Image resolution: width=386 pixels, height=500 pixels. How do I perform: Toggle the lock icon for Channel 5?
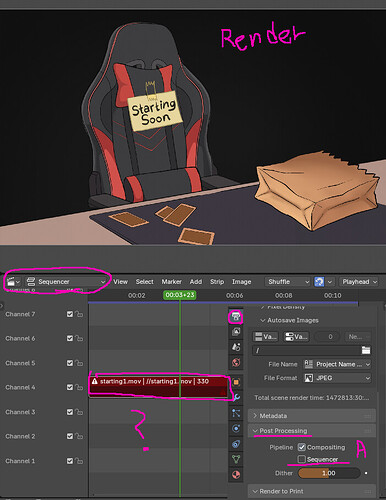[79, 363]
